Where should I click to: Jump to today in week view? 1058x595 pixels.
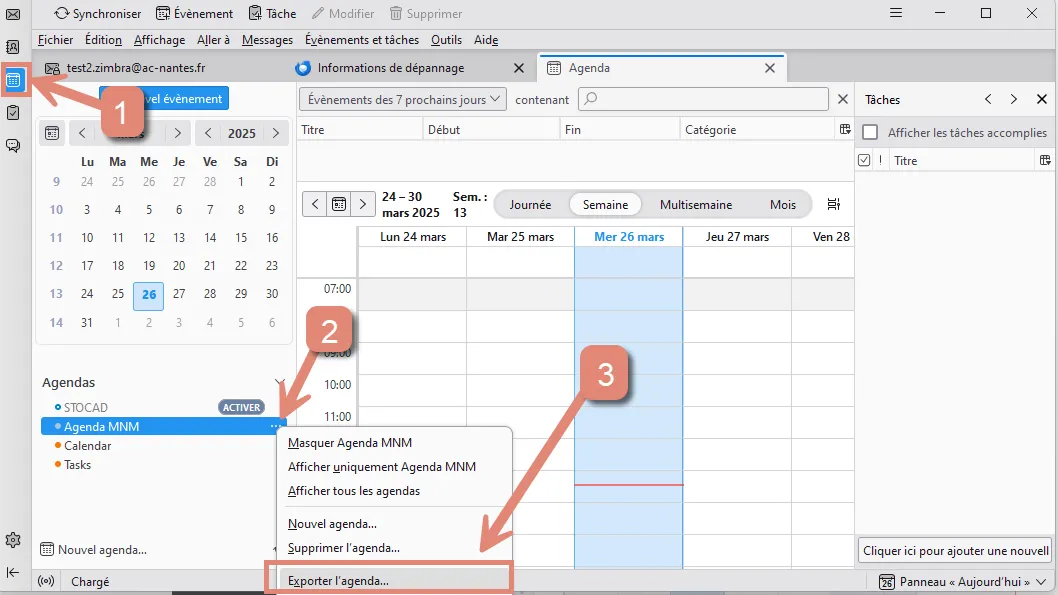(339, 204)
